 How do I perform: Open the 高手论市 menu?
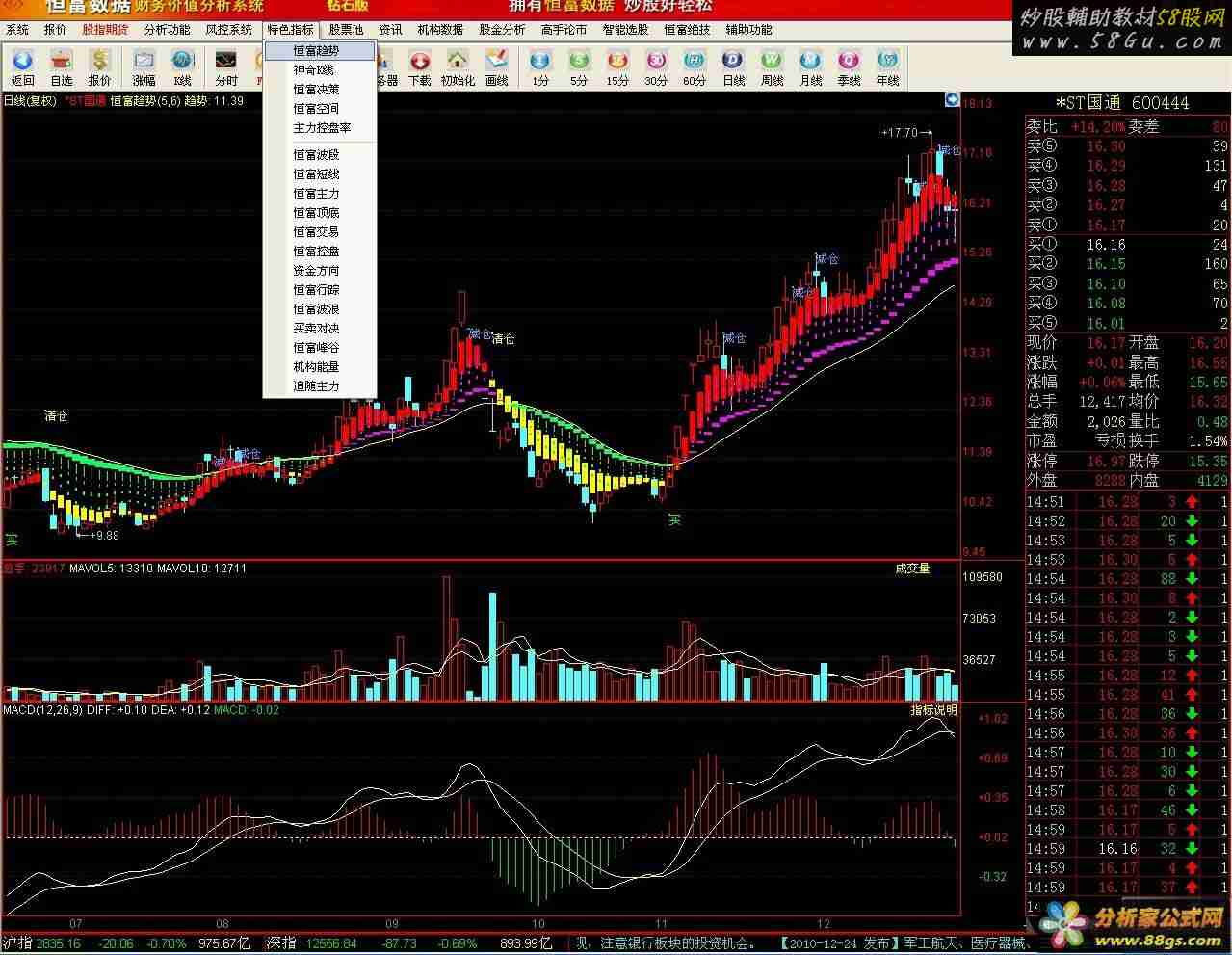pos(564,30)
